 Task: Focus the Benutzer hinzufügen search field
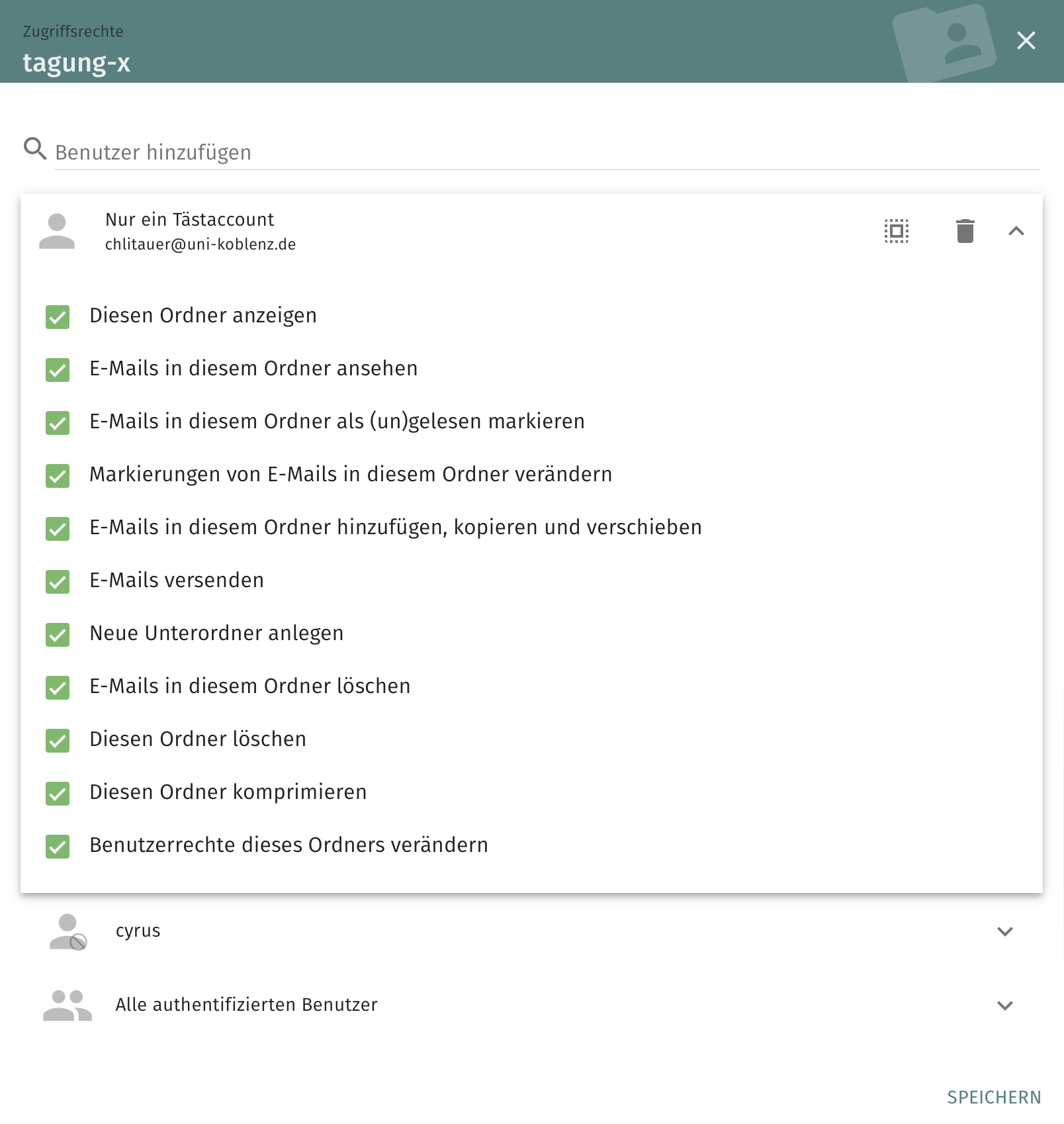pyautogui.click(x=547, y=152)
